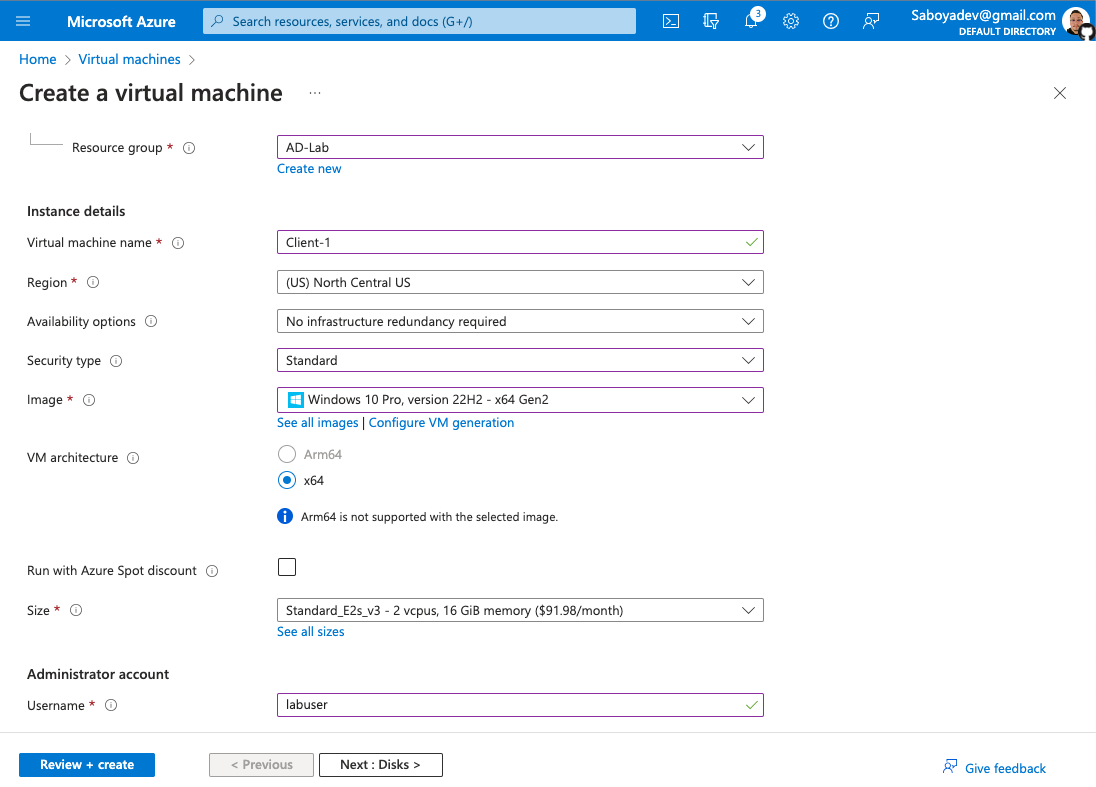Viewport: 1096px width, 787px height.
Task: Edit the Virtual machine name field
Action: pos(520,243)
